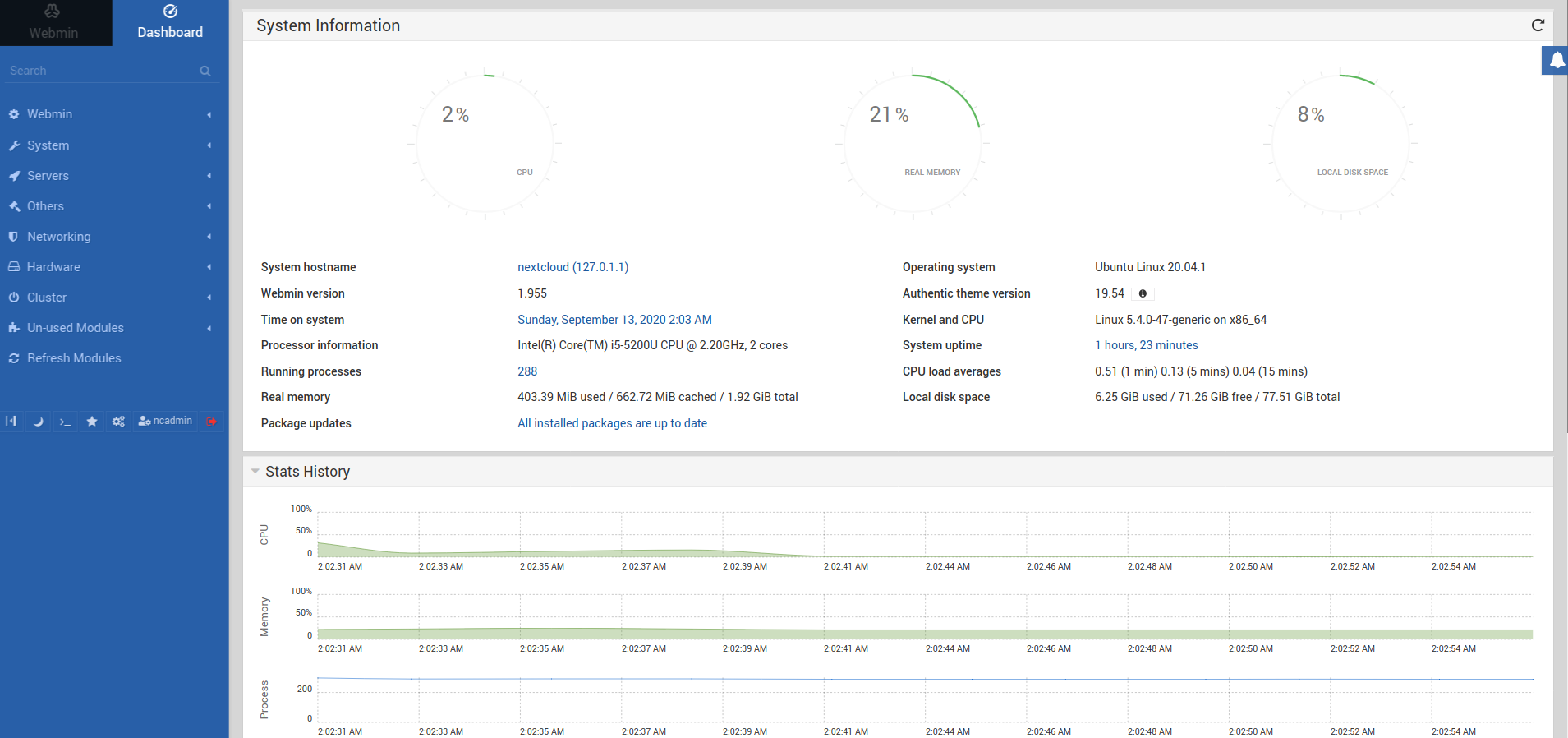Open the nextcloud (127.0.1.1) hostname link
The width and height of the screenshot is (1568, 738).
tap(573, 267)
